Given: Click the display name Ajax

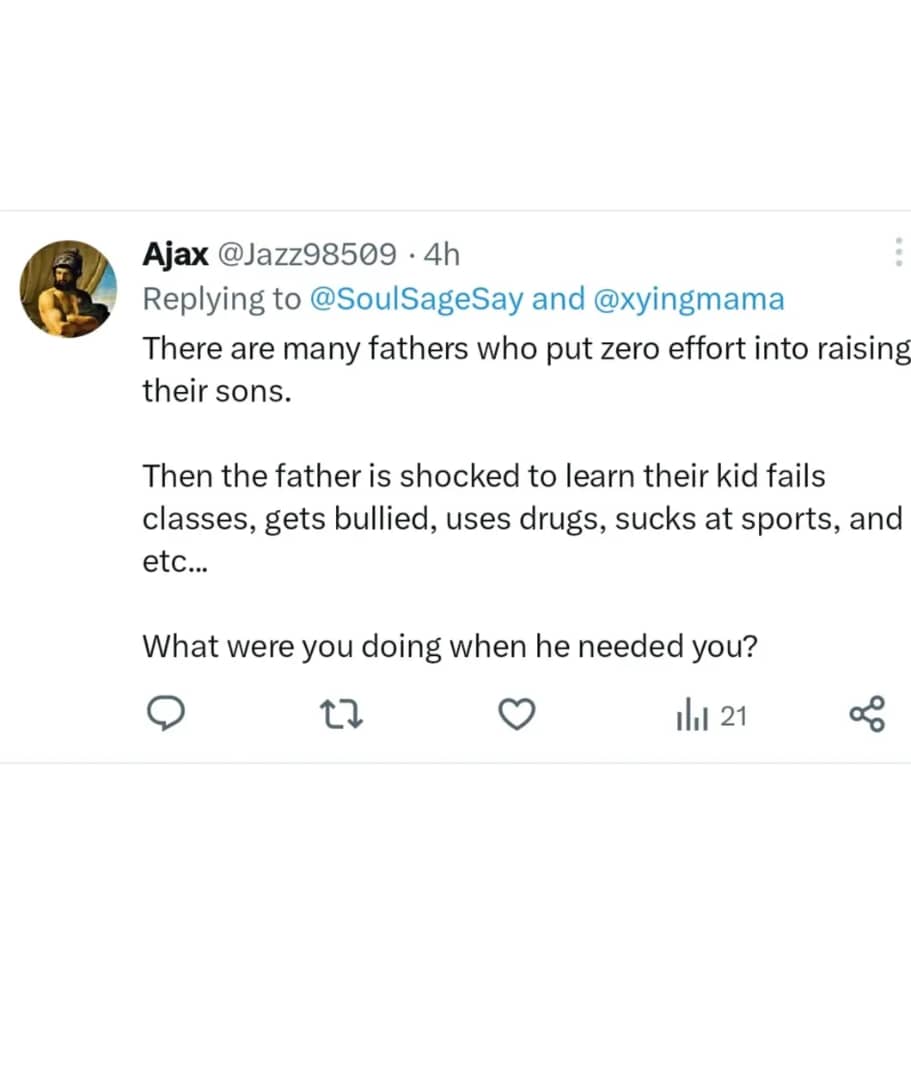Looking at the screenshot, I should (x=175, y=254).
